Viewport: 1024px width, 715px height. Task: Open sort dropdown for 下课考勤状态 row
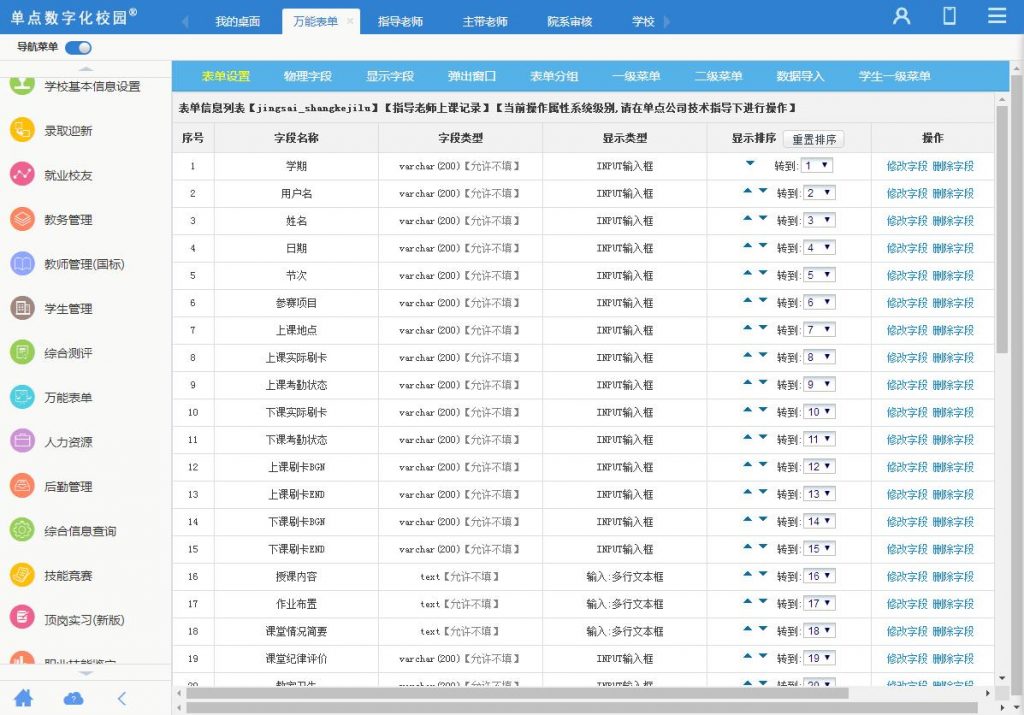point(819,440)
